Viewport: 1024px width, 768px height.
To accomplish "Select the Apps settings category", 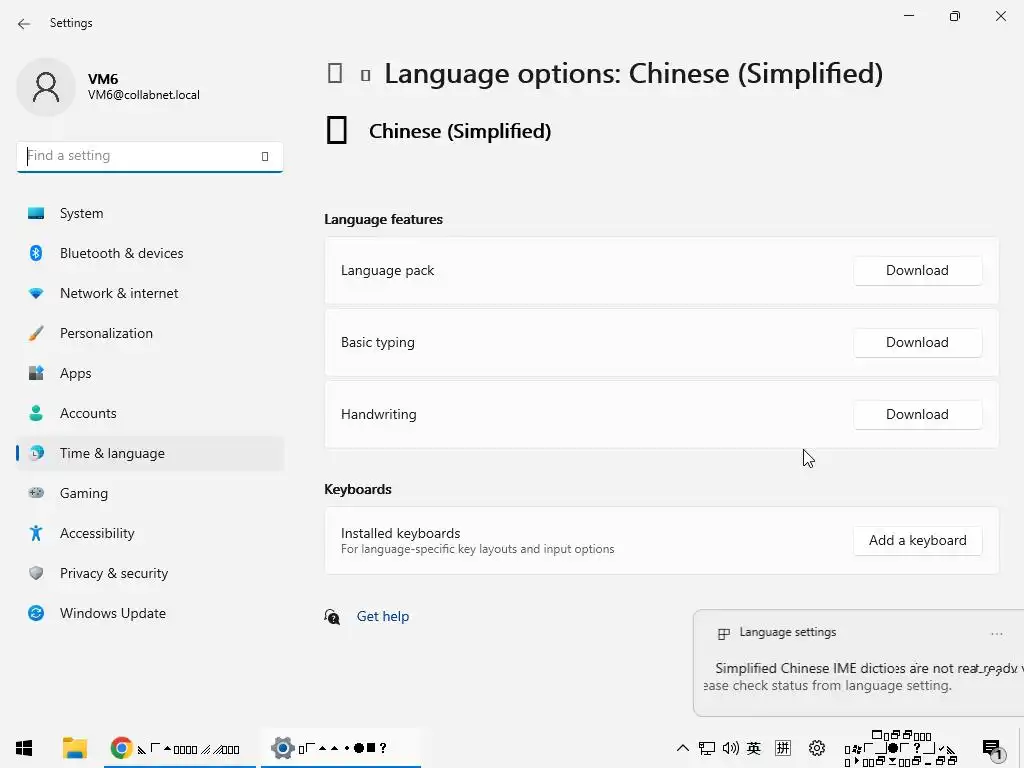I will 75,373.
